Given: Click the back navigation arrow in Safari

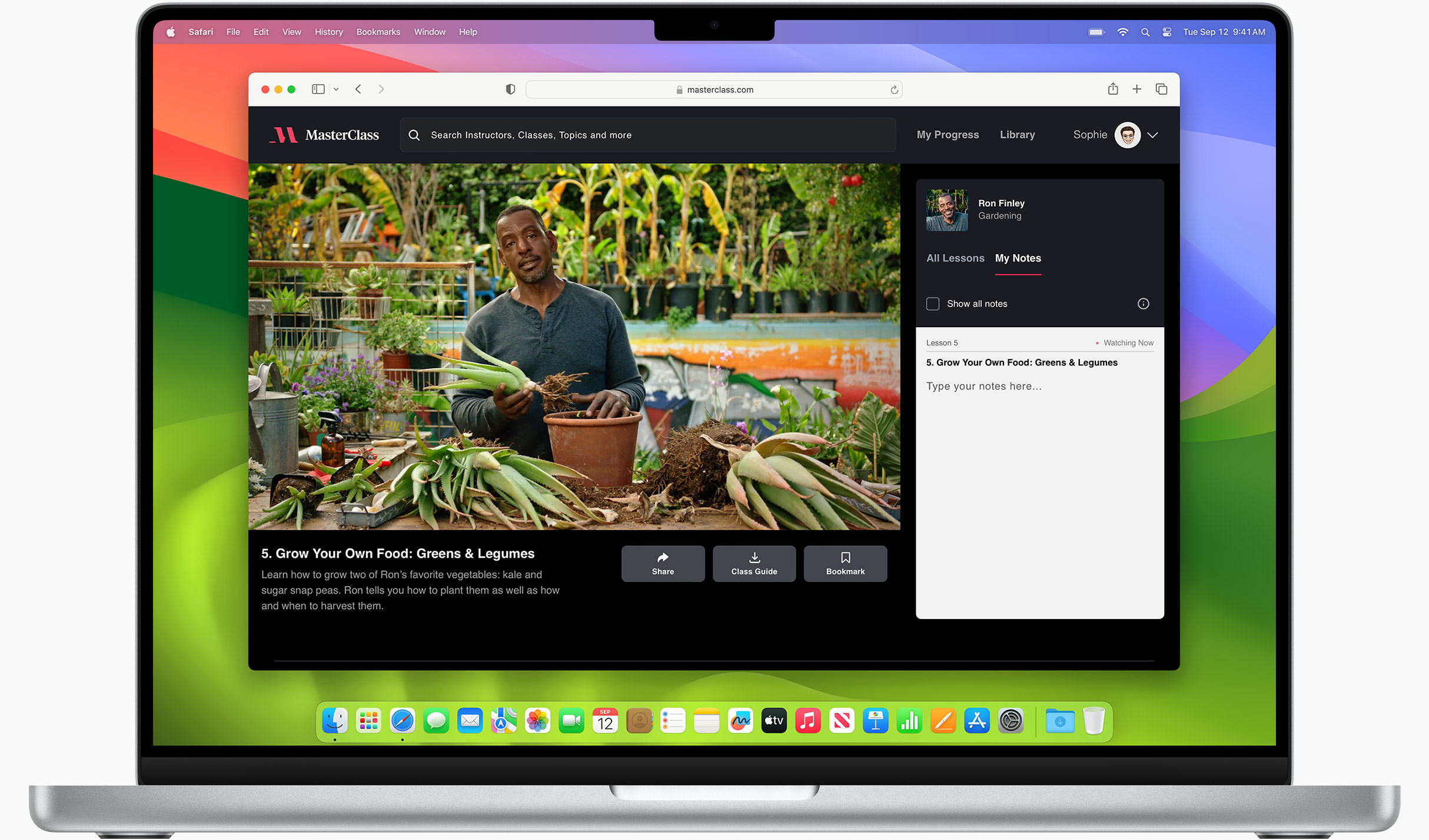Looking at the screenshot, I should (x=358, y=90).
